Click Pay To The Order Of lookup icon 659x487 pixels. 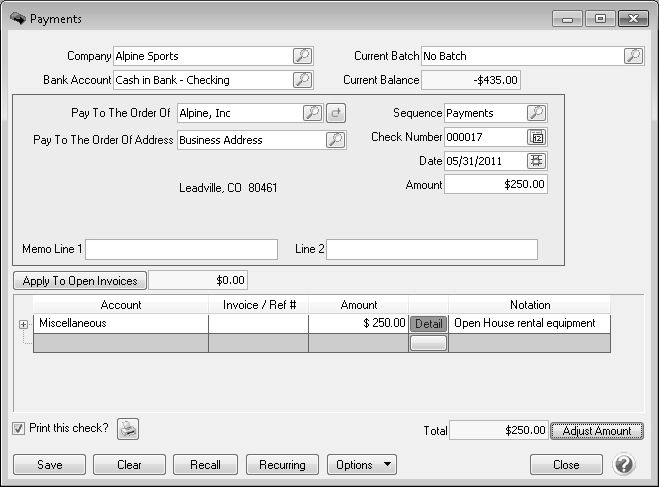311,113
